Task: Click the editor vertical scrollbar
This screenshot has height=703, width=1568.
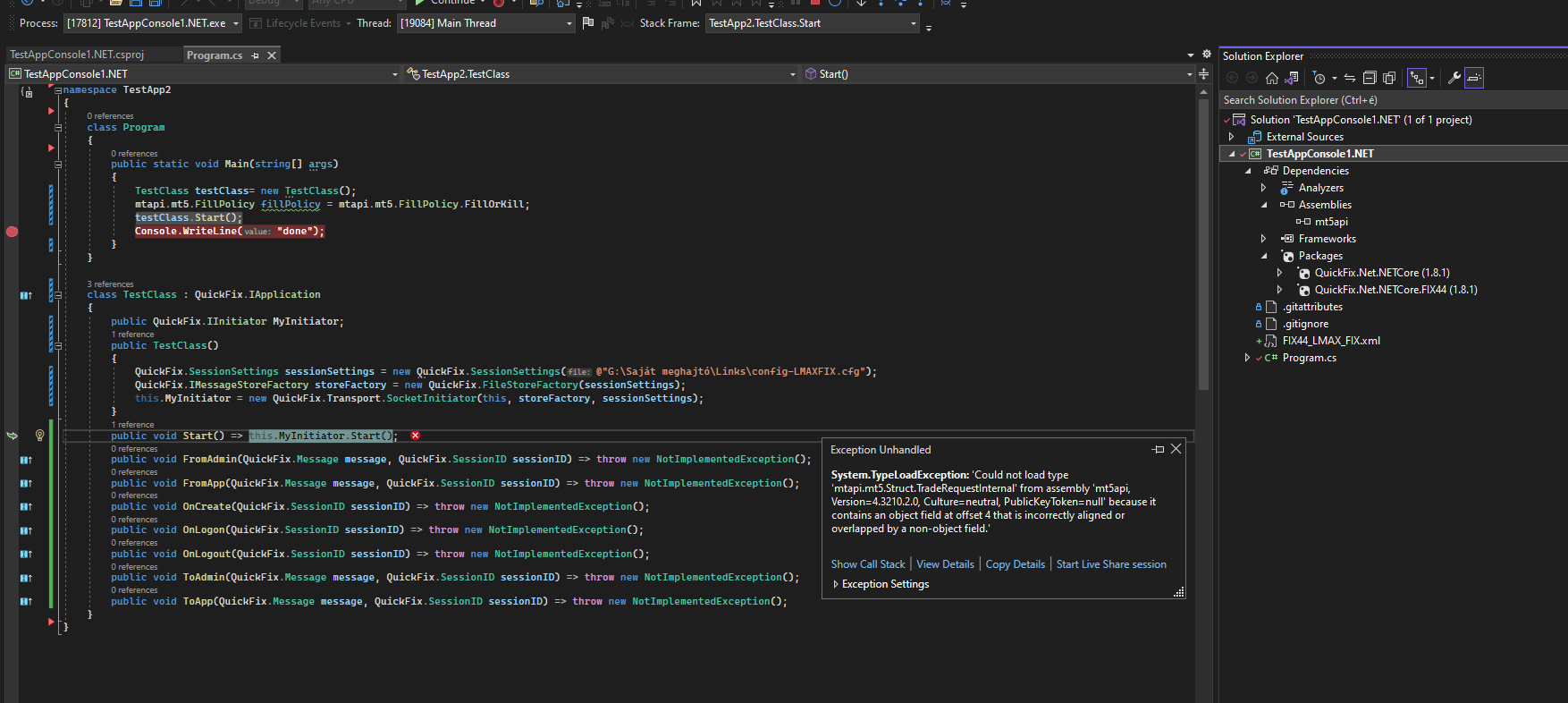Action: (x=1204, y=246)
